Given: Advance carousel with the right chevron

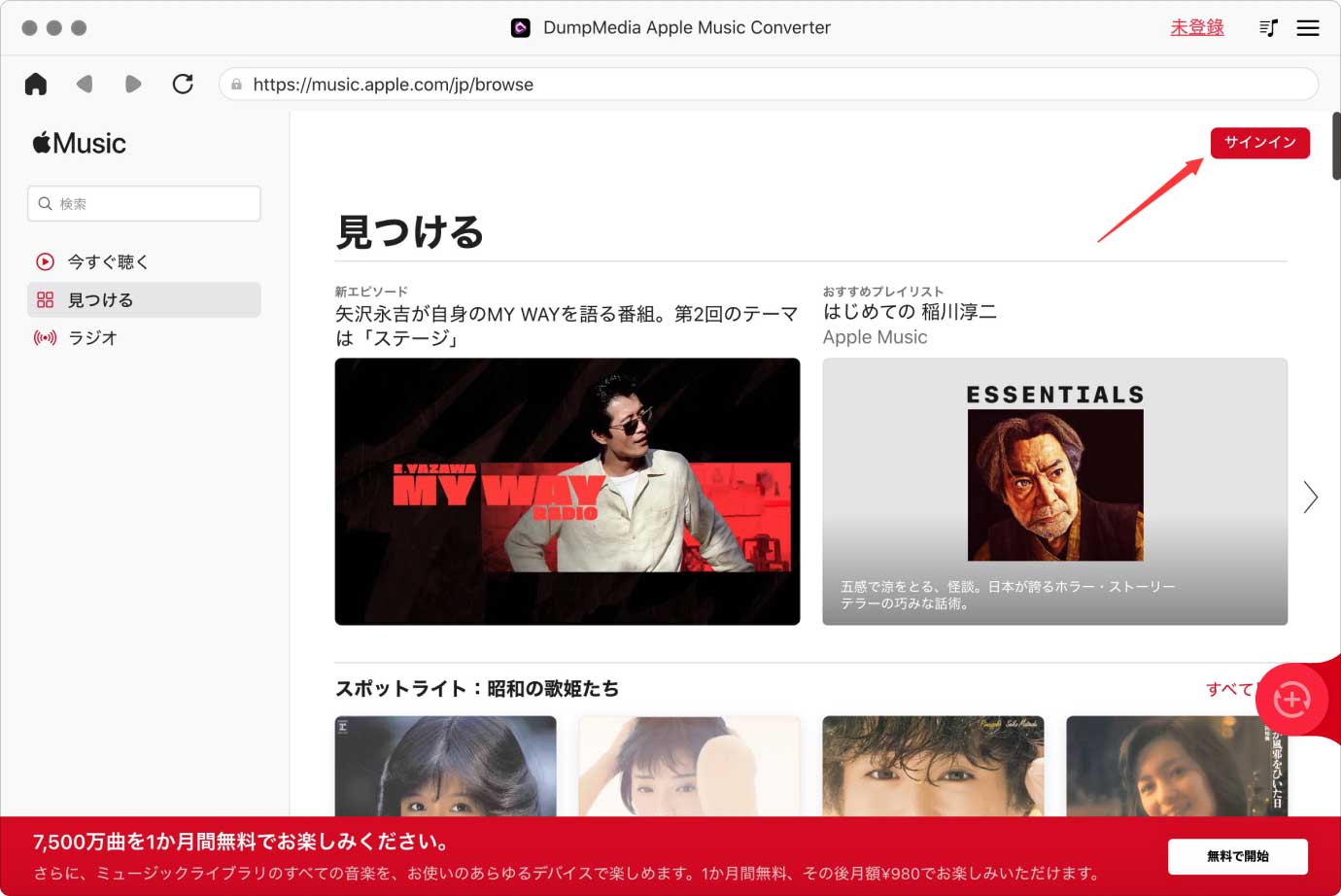Looking at the screenshot, I should (1310, 497).
